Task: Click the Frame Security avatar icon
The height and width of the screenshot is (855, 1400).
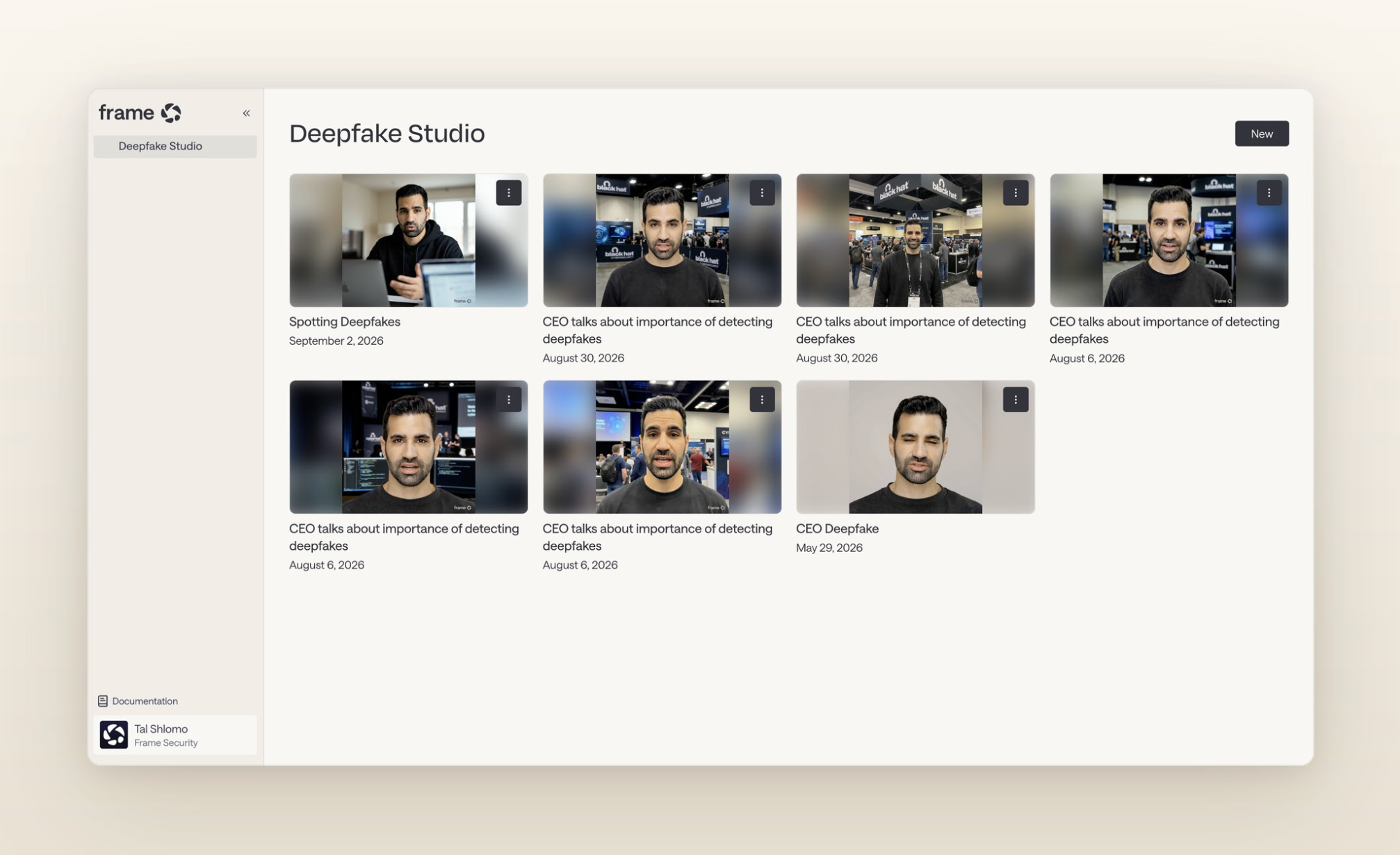Action: point(114,735)
